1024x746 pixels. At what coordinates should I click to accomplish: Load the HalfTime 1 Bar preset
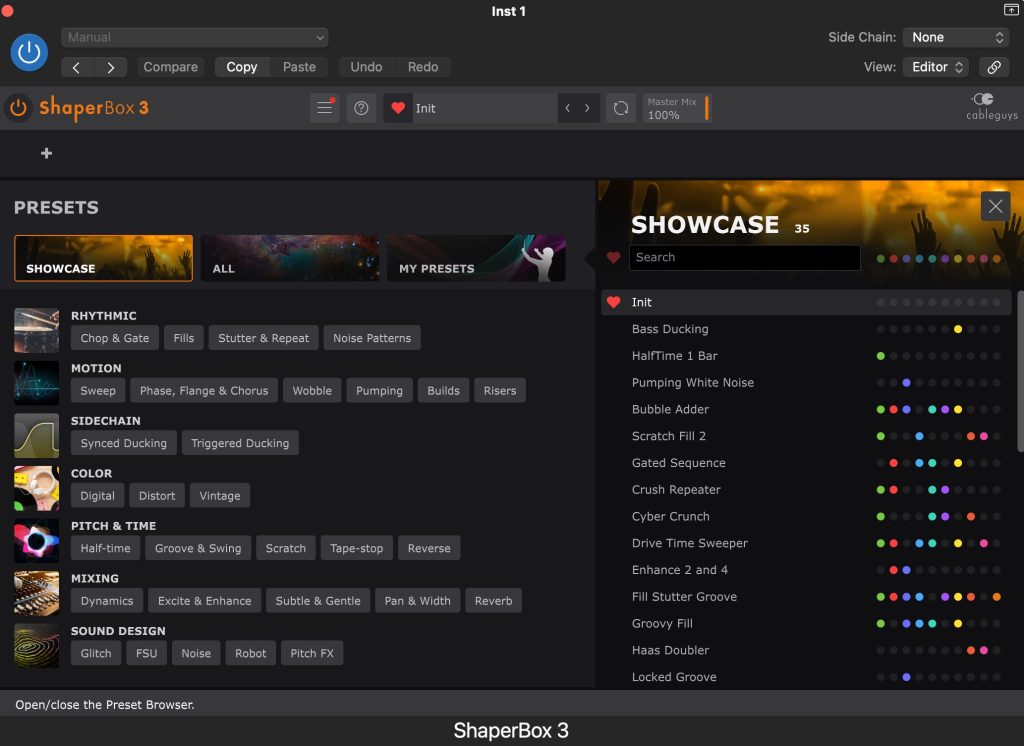pos(806,356)
